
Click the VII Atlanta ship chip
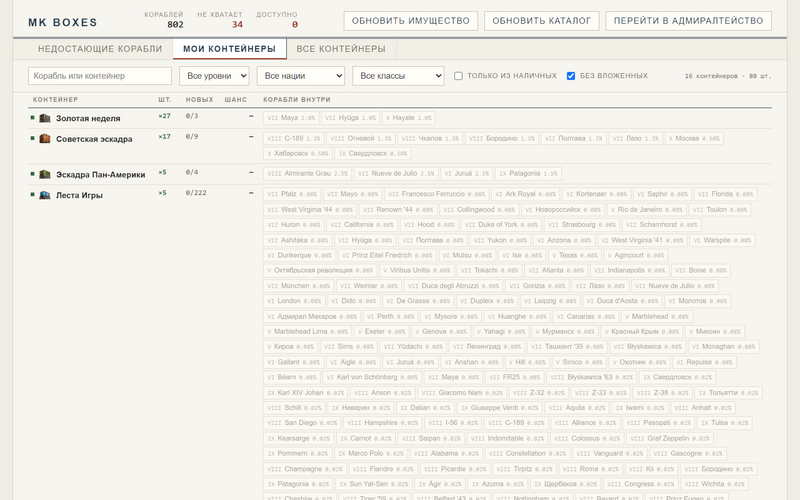point(557,270)
